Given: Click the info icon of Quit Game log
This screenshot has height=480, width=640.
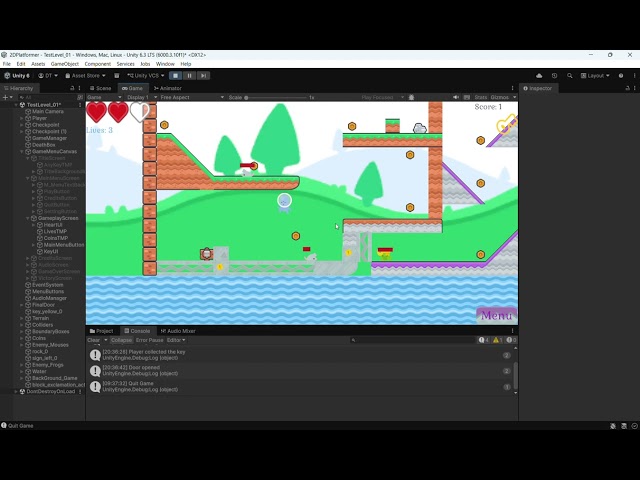Looking at the screenshot, I should [x=95, y=387].
